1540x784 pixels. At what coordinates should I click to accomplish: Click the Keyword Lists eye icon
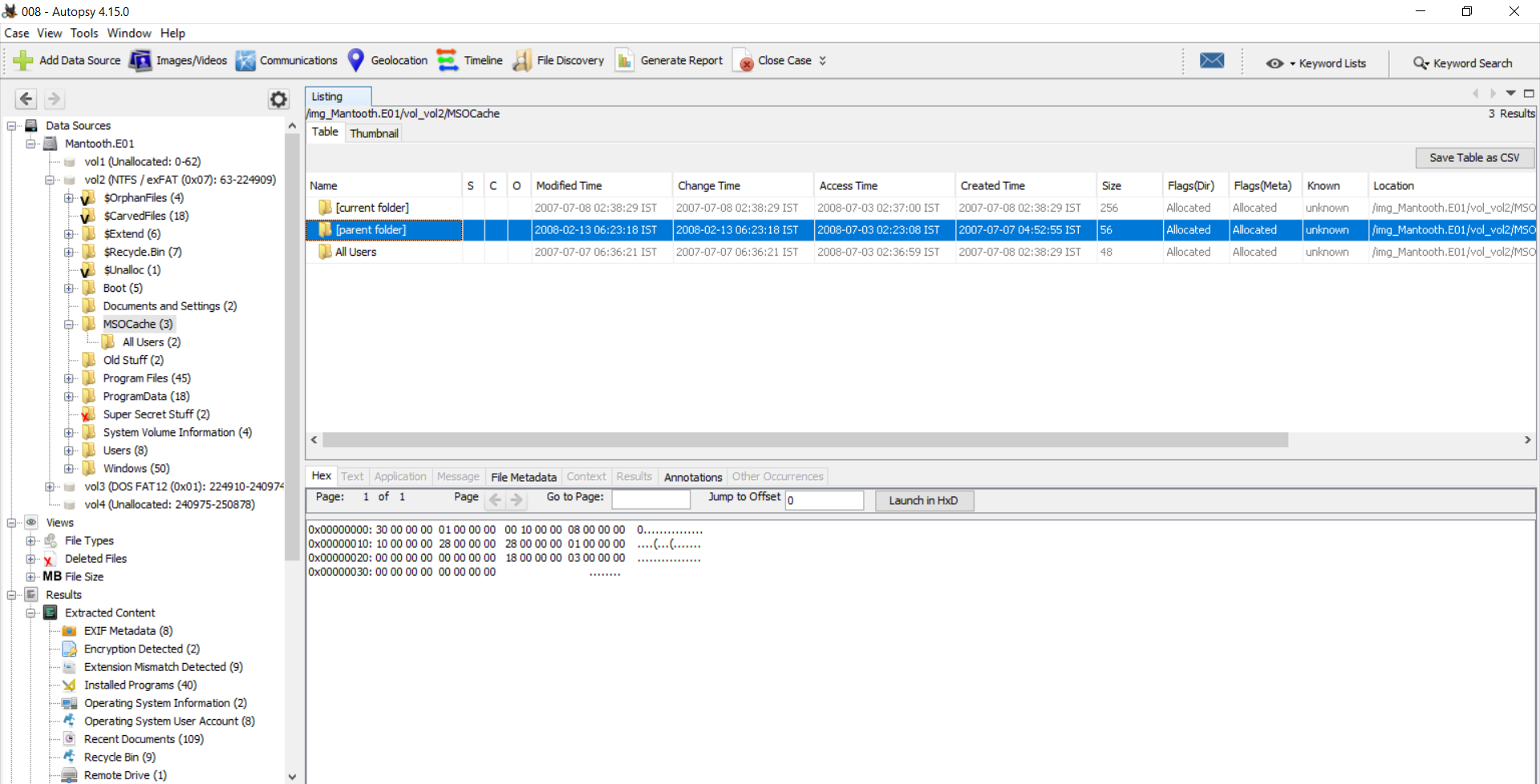(1275, 63)
